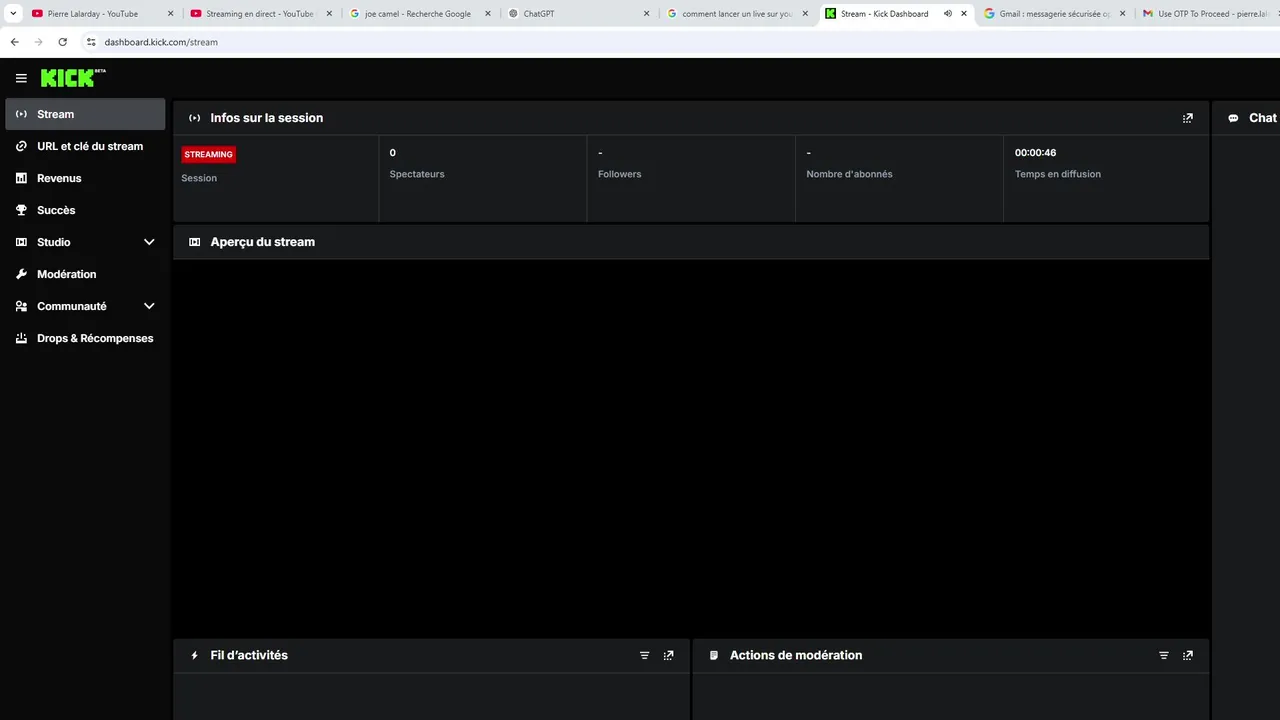Open the filter icon in Fil d'activités

pyautogui.click(x=644, y=656)
